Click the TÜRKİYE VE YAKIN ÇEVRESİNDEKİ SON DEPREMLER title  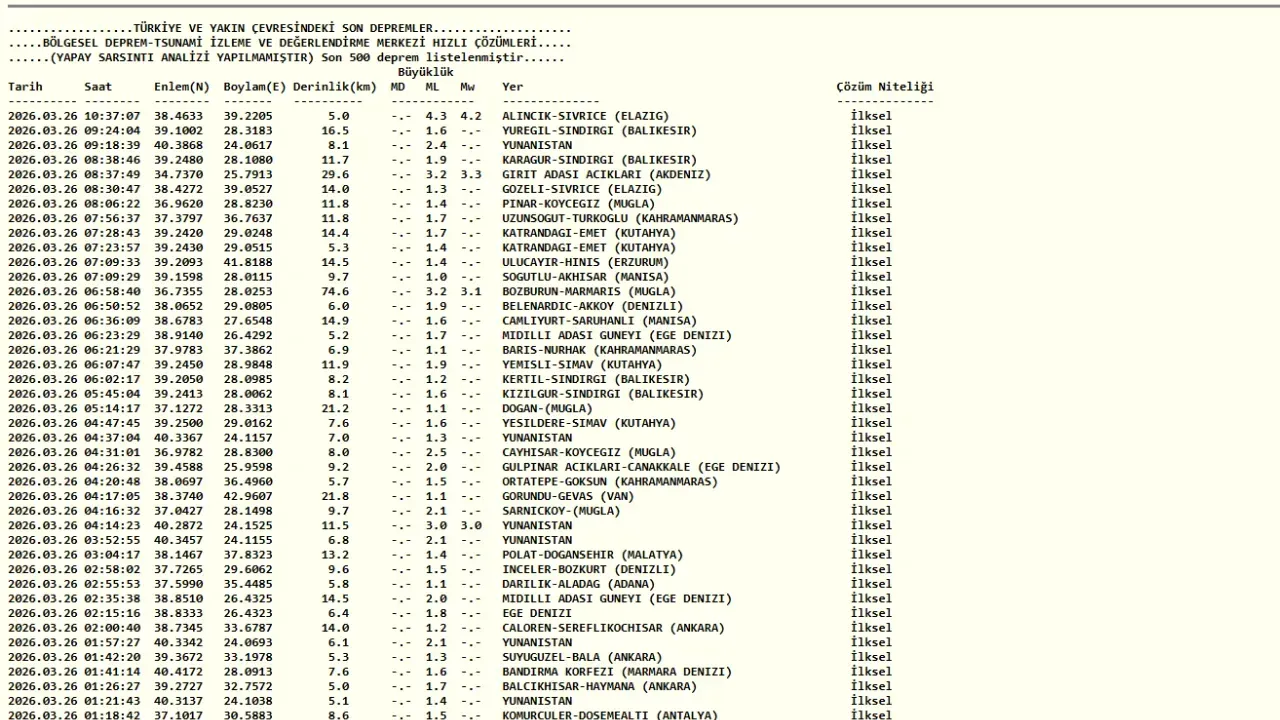pyautogui.click(x=285, y=29)
